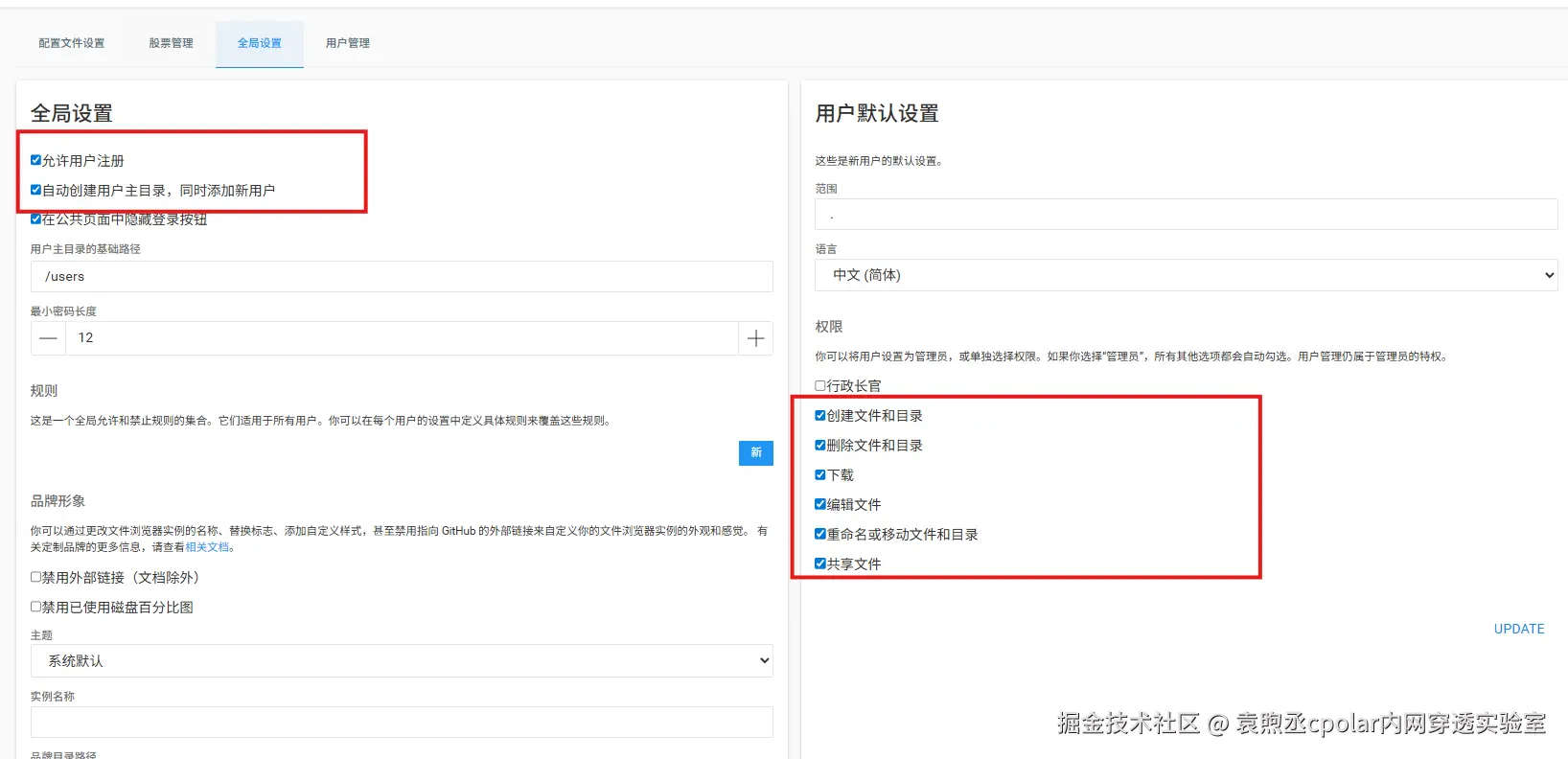This screenshot has height=759, width=1568.
Task: Click the 权限 section heading
Action: (x=829, y=327)
